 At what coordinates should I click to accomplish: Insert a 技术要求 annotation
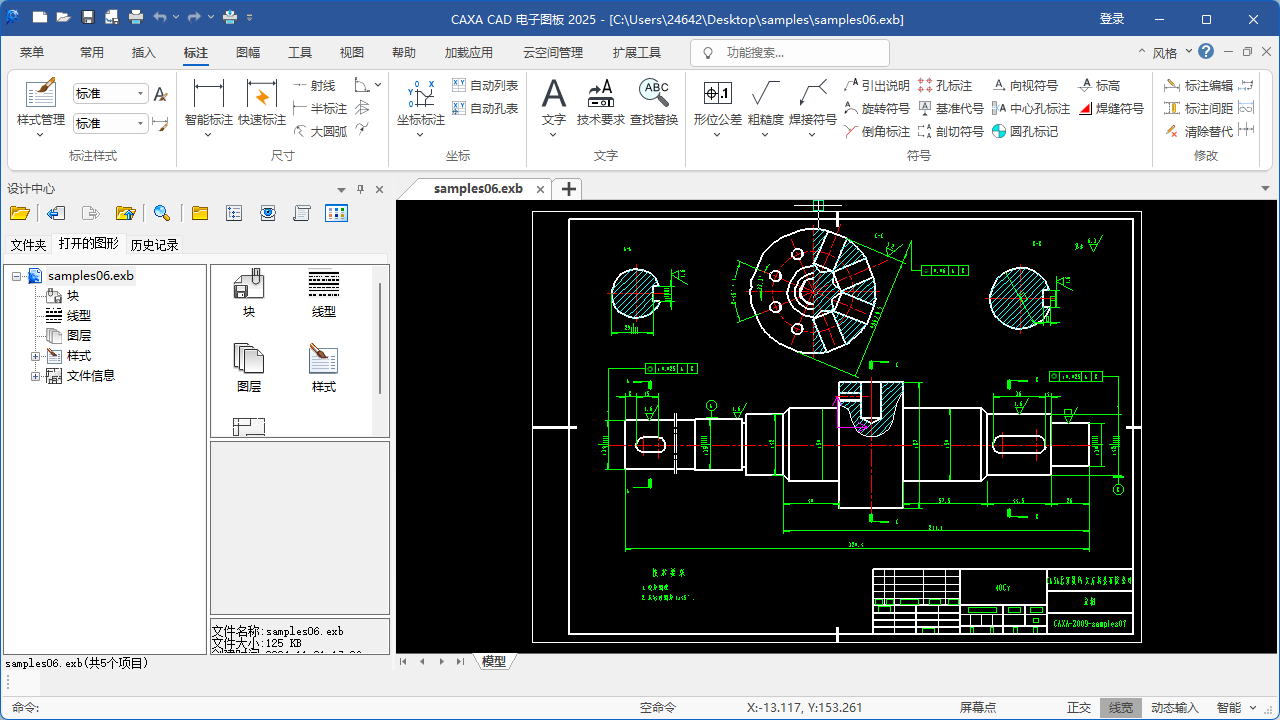(601, 100)
